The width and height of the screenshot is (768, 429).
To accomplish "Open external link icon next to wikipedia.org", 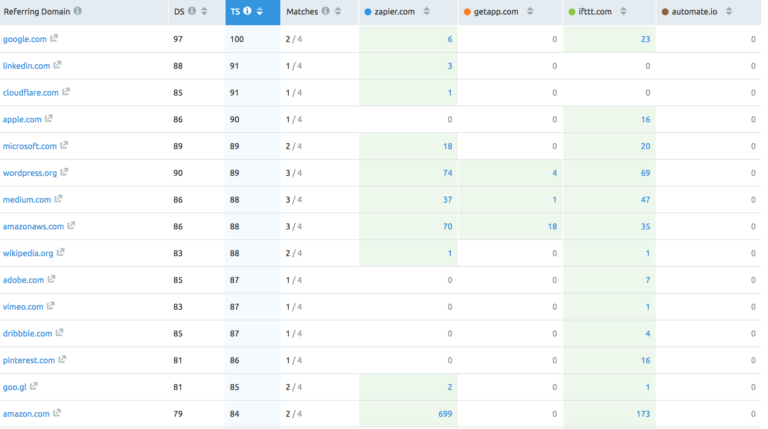I will [61, 252].
